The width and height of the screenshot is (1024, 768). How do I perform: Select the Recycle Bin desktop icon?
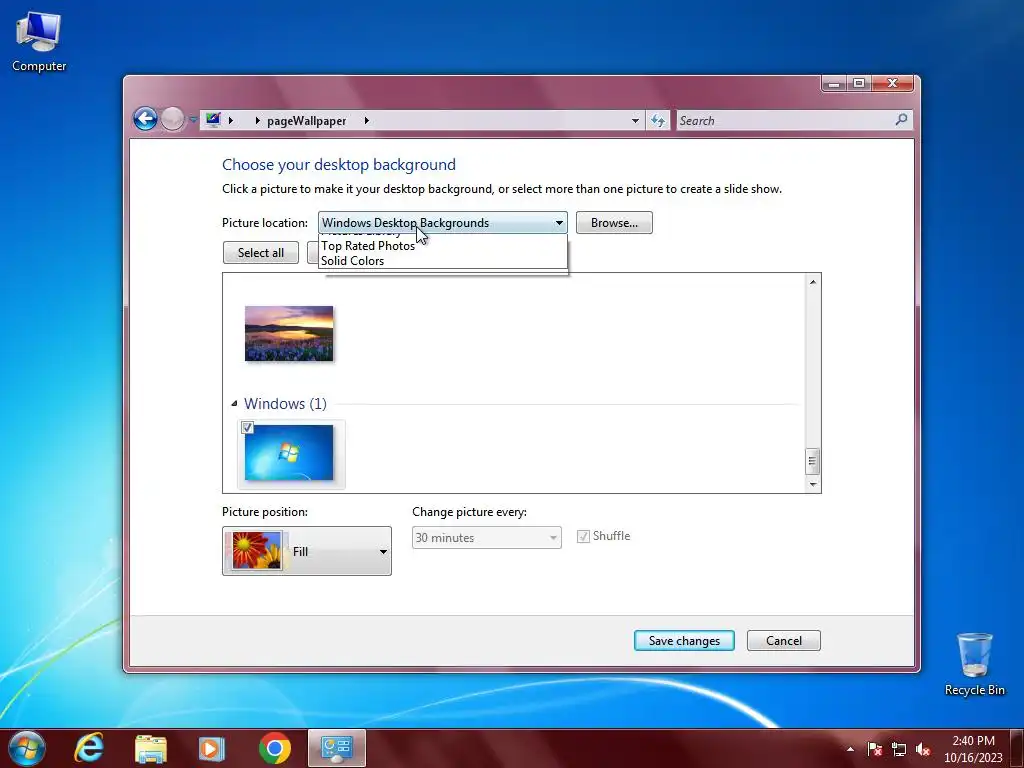click(974, 664)
